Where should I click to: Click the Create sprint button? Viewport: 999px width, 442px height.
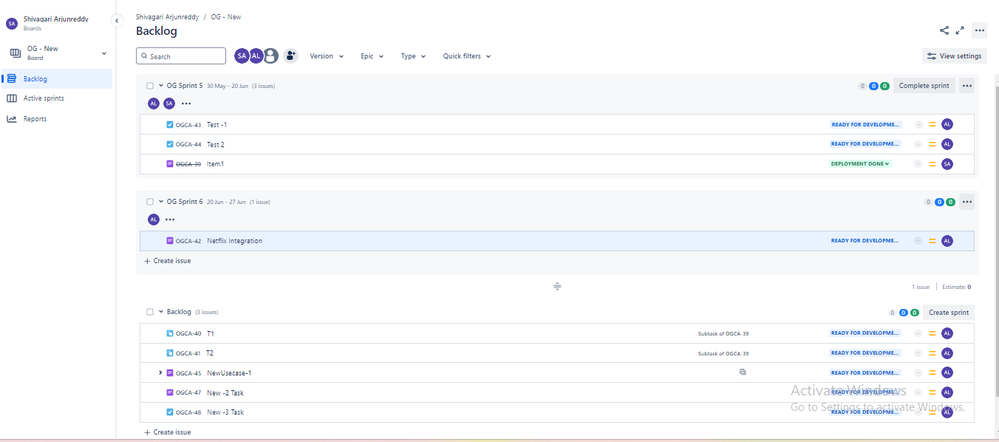pos(949,313)
